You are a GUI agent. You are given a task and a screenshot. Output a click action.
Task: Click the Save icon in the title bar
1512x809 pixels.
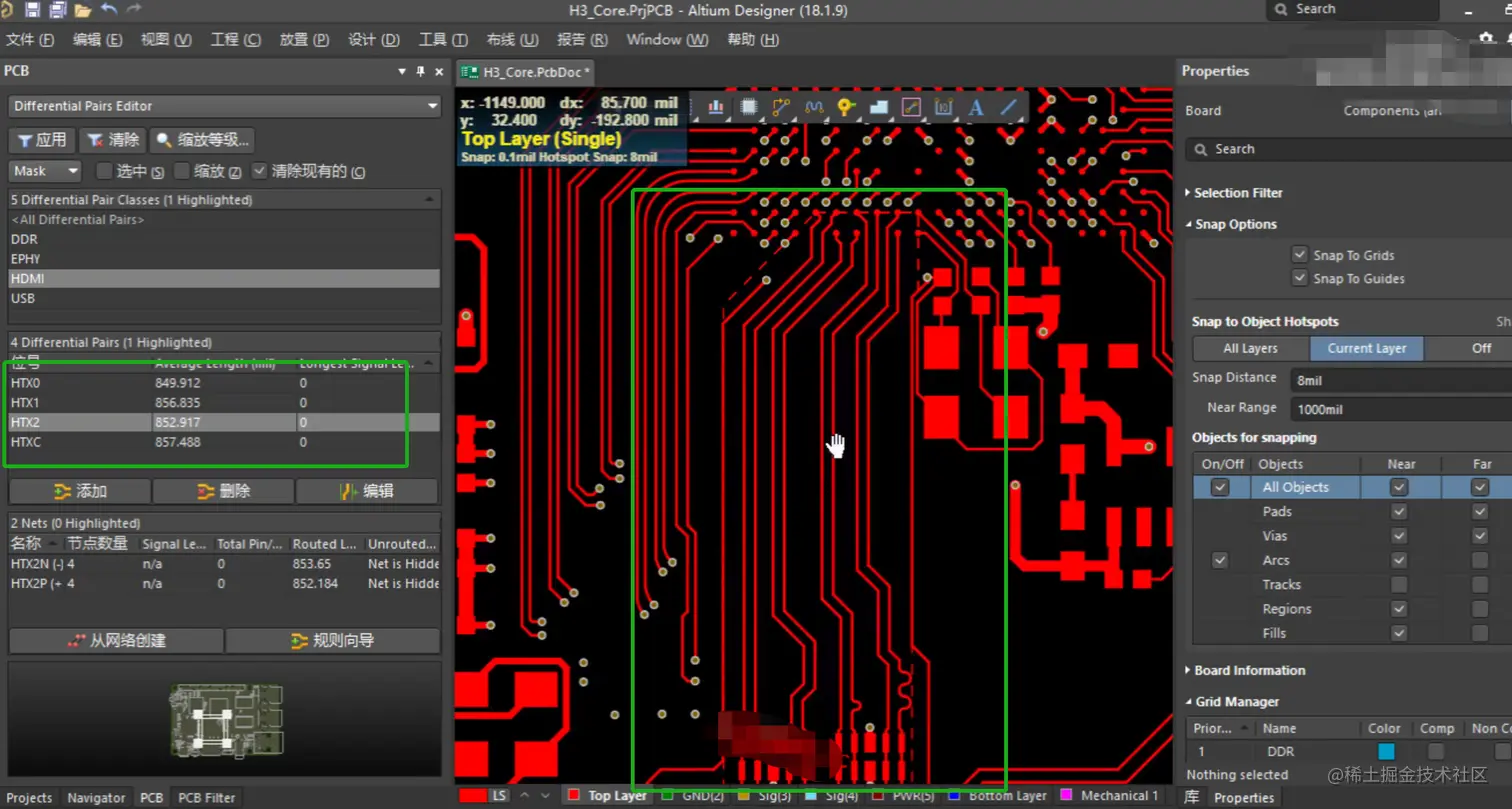(32, 10)
